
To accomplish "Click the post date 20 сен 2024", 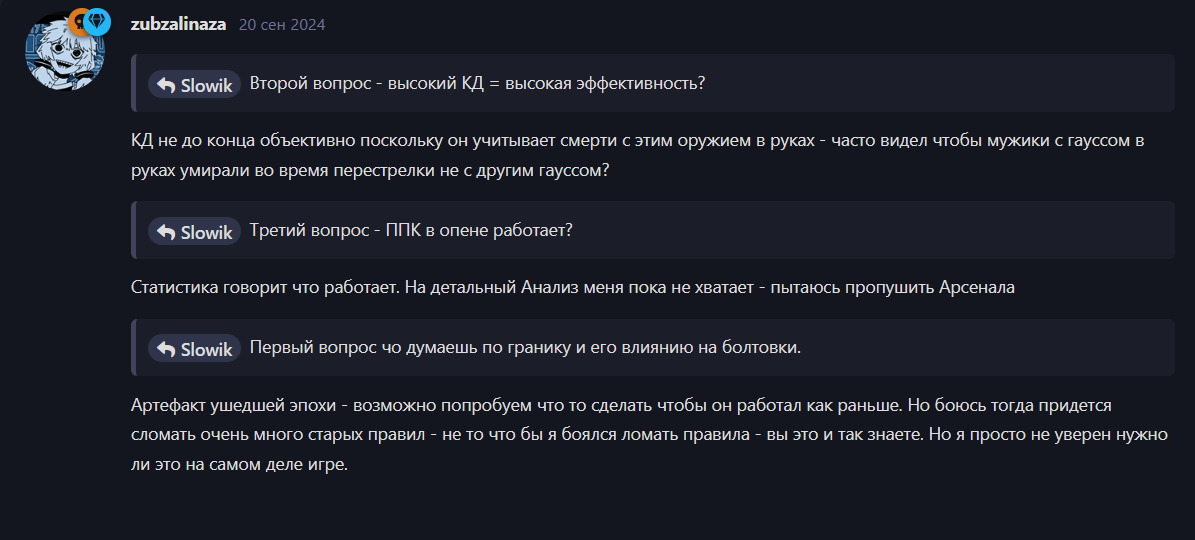I will [282, 24].
